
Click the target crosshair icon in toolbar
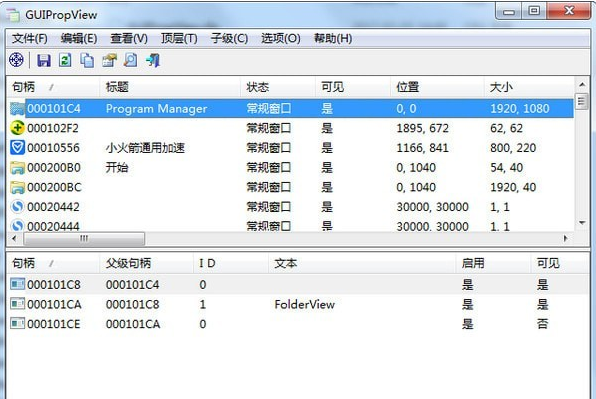point(16,60)
